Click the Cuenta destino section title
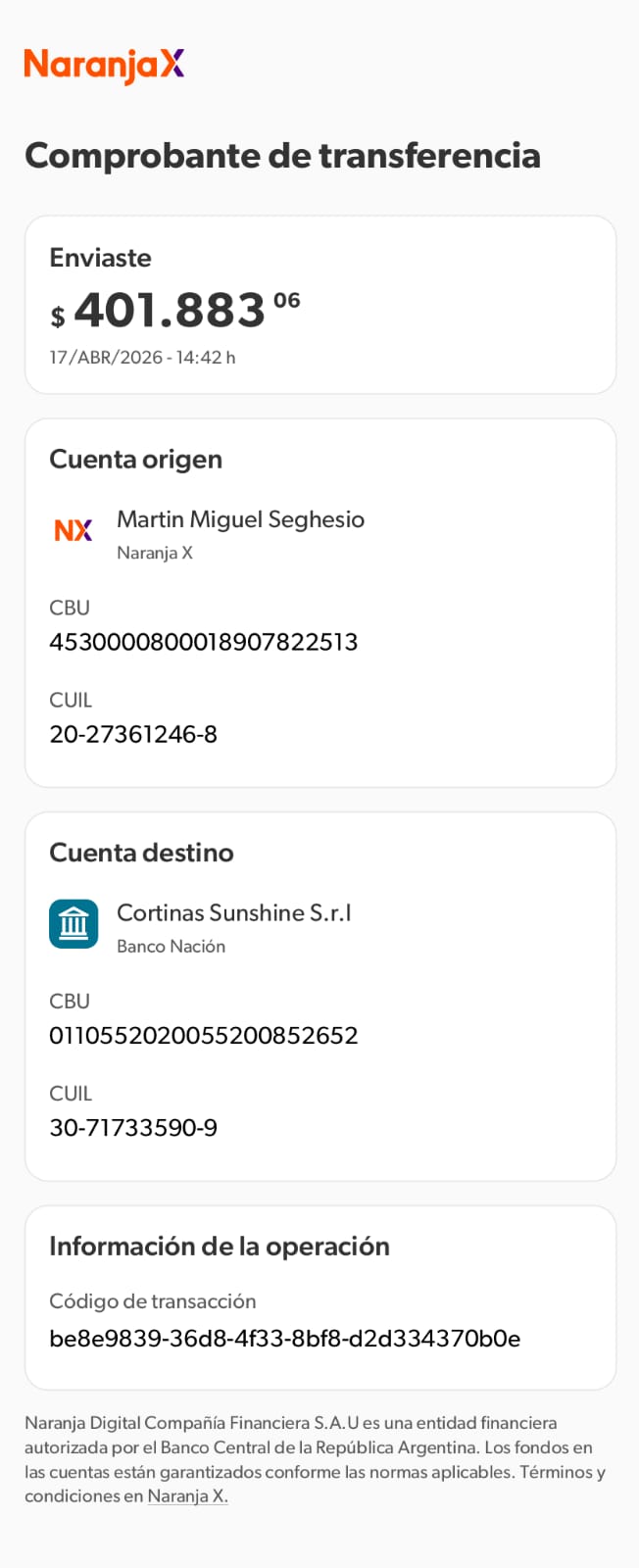 point(141,853)
